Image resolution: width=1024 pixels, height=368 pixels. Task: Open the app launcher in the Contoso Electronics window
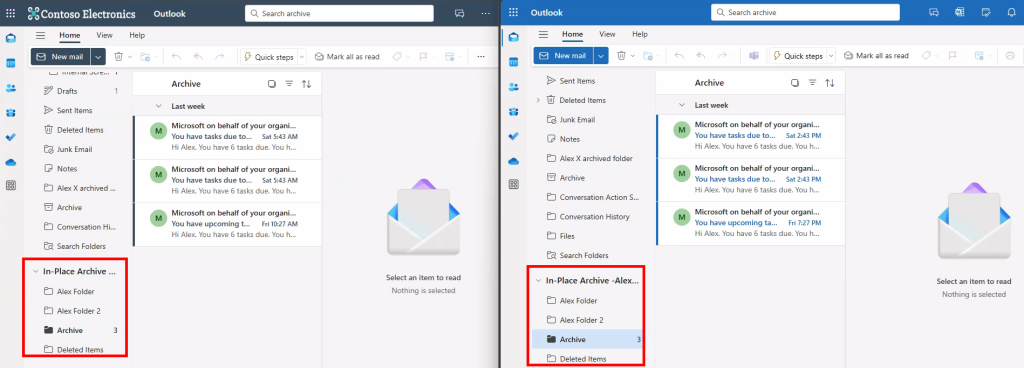click(x=10, y=13)
